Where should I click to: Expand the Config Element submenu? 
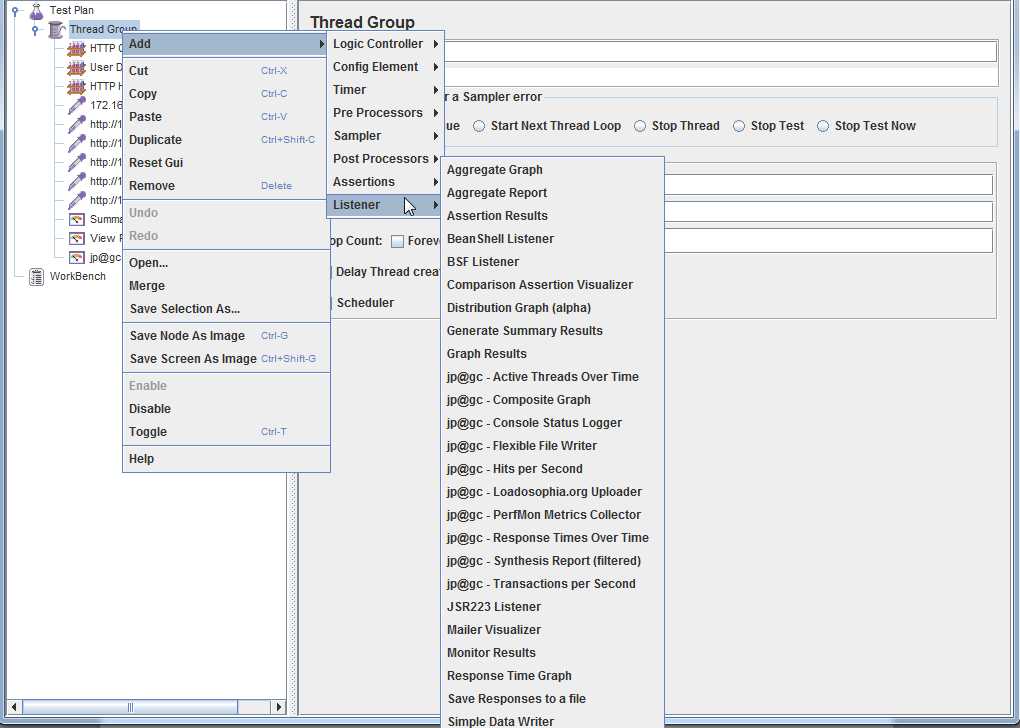(x=385, y=66)
